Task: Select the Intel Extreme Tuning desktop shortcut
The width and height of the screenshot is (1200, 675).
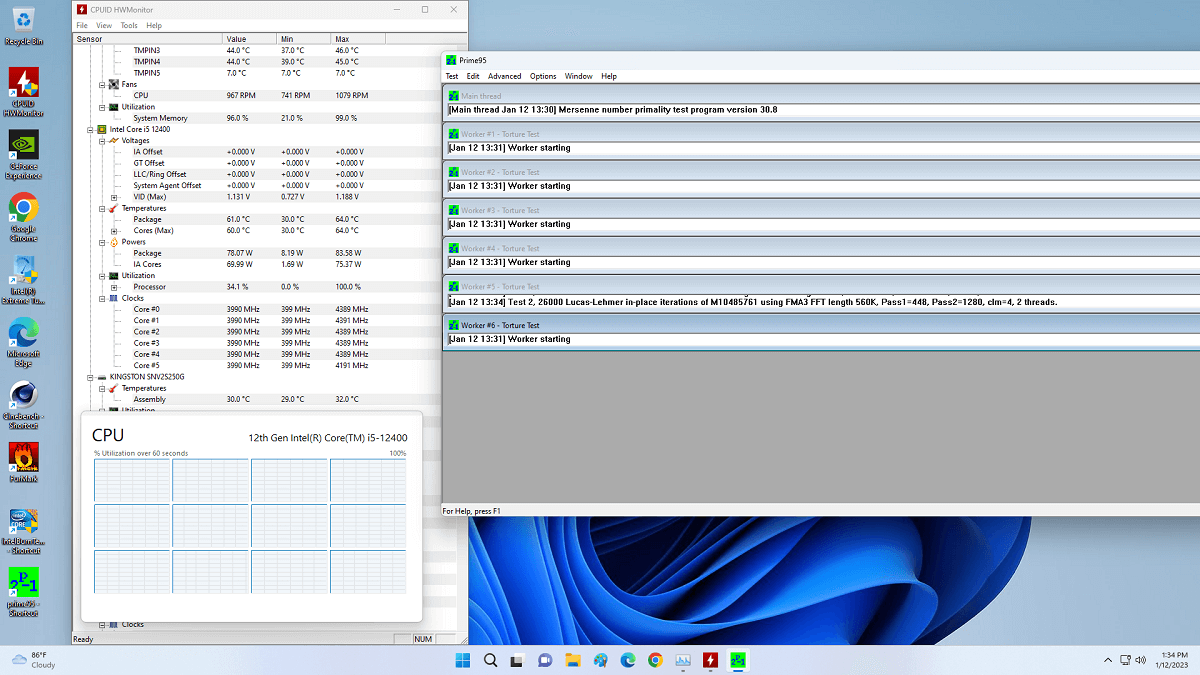Action: pyautogui.click(x=24, y=280)
